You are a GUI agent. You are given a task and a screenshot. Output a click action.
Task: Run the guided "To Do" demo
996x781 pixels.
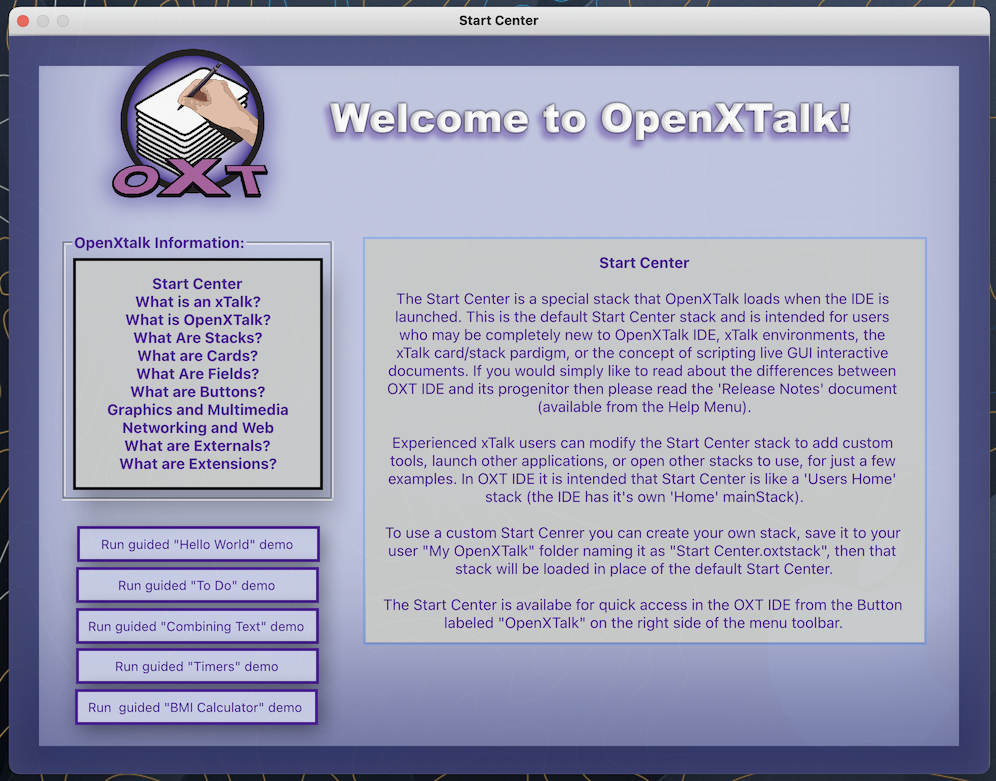197,585
